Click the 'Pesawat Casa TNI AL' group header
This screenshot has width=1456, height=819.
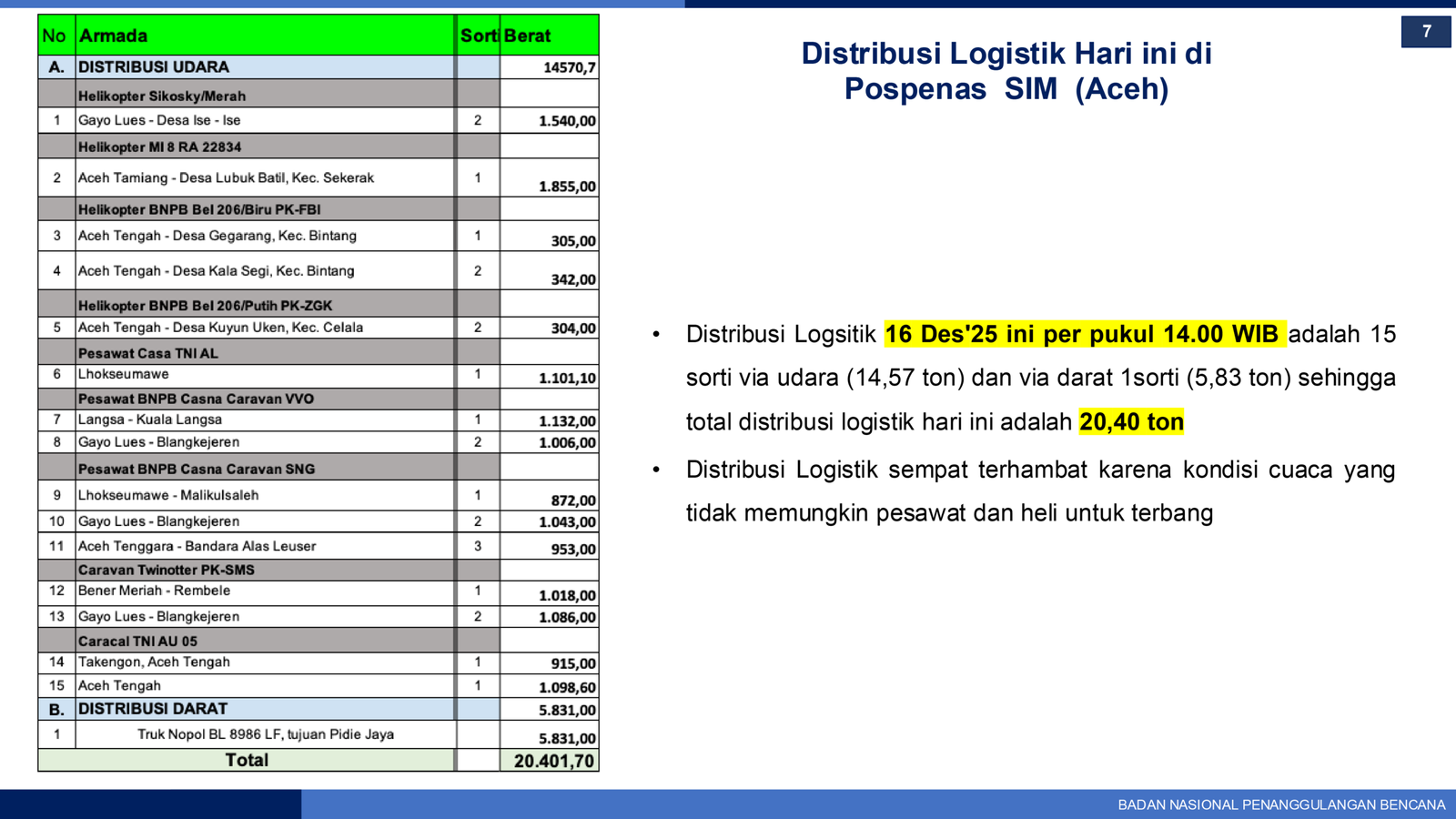(x=148, y=353)
